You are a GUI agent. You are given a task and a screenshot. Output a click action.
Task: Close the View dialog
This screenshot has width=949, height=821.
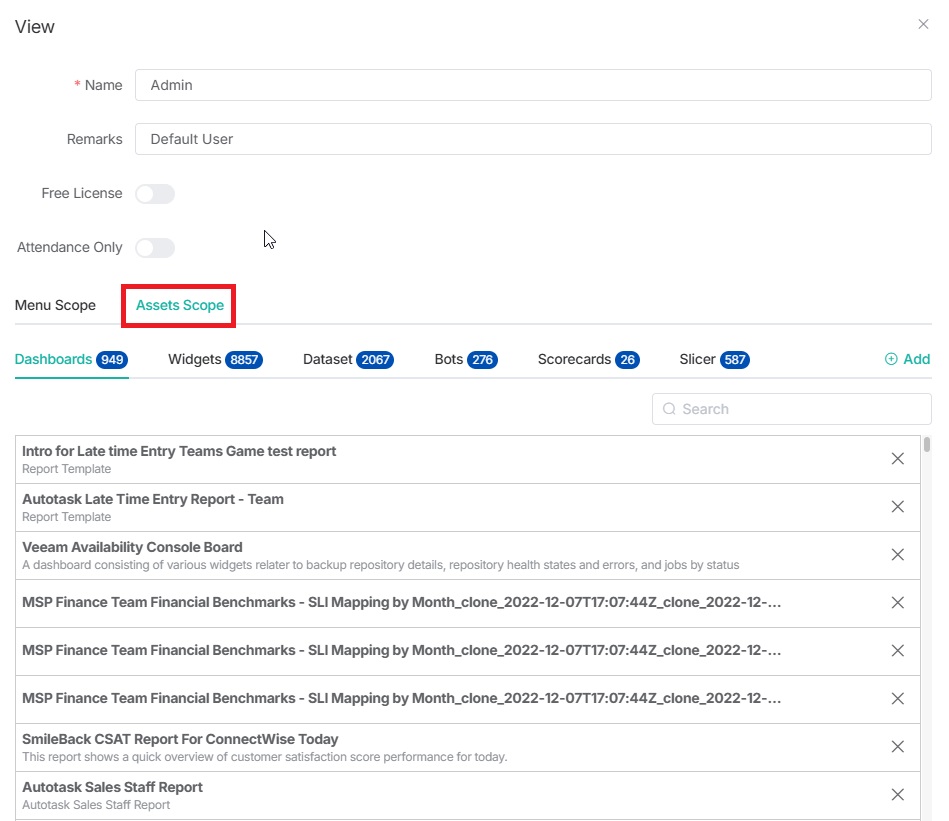point(923,24)
